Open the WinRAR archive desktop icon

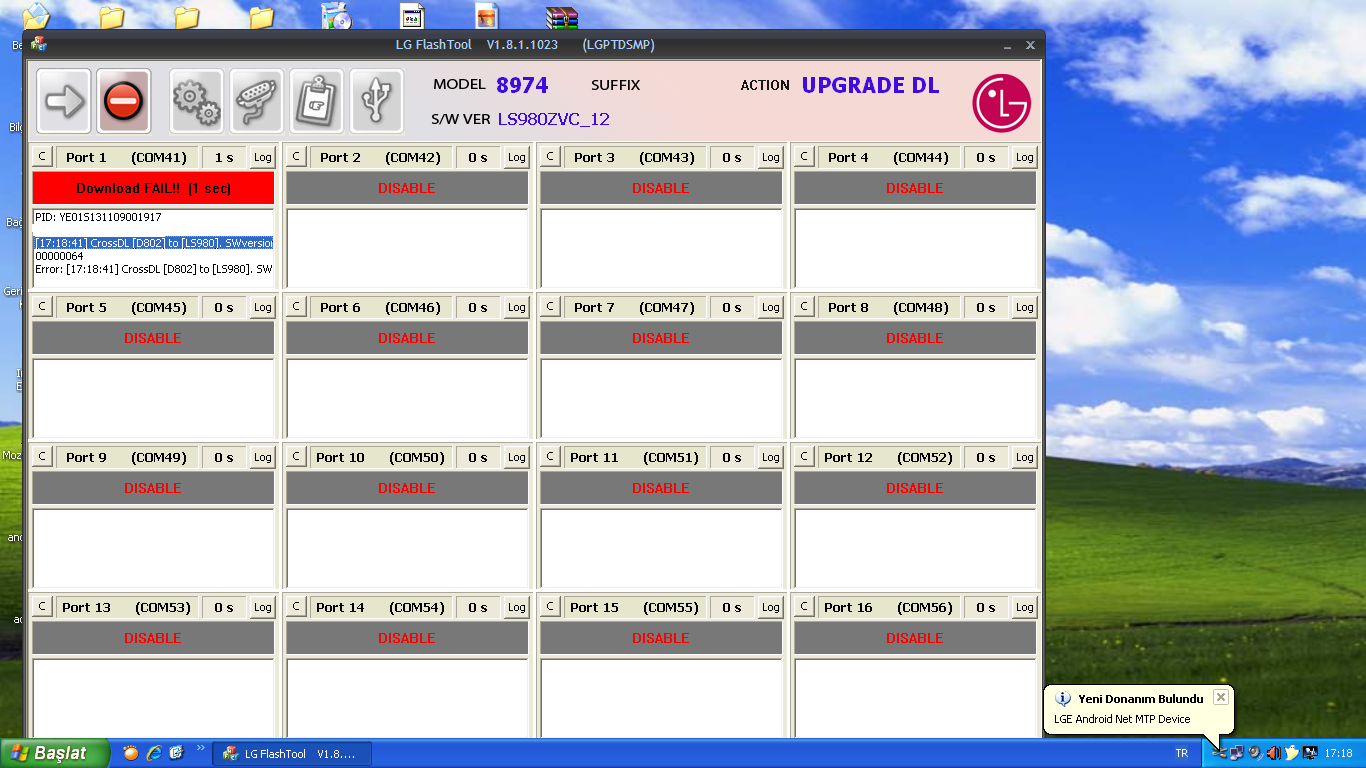point(562,17)
